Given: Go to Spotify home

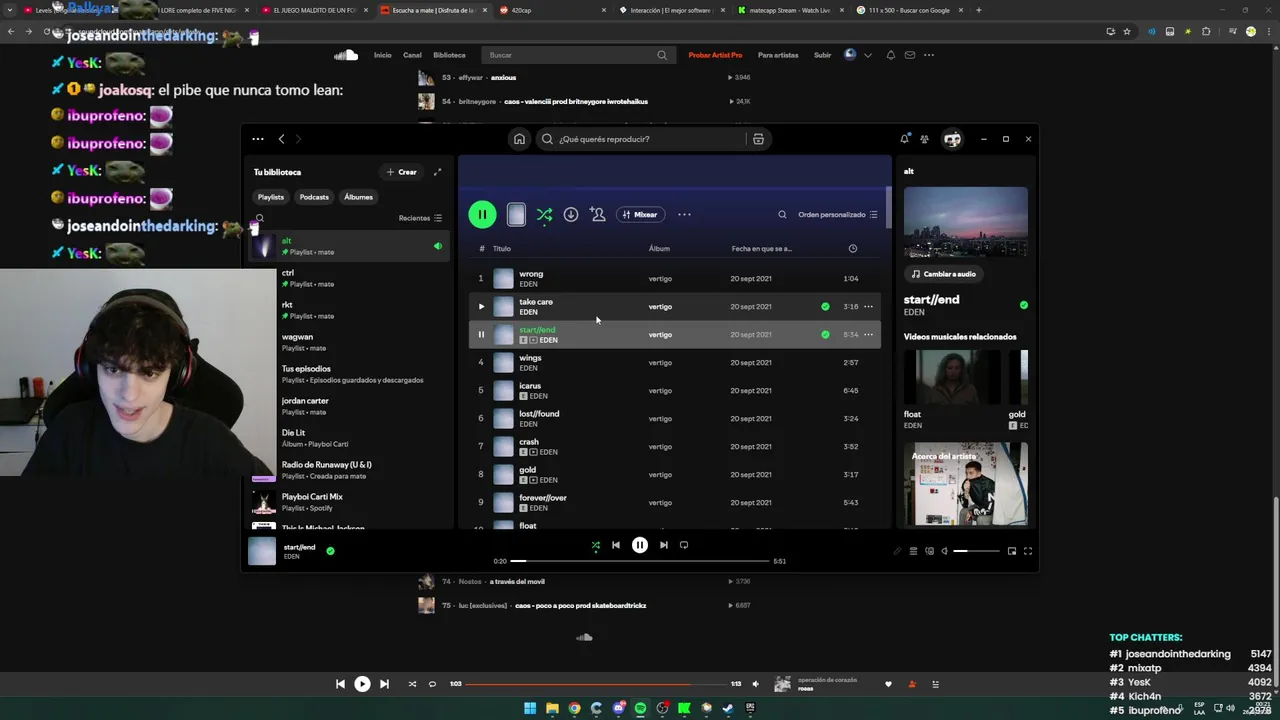Looking at the screenshot, I should point(519,139).
